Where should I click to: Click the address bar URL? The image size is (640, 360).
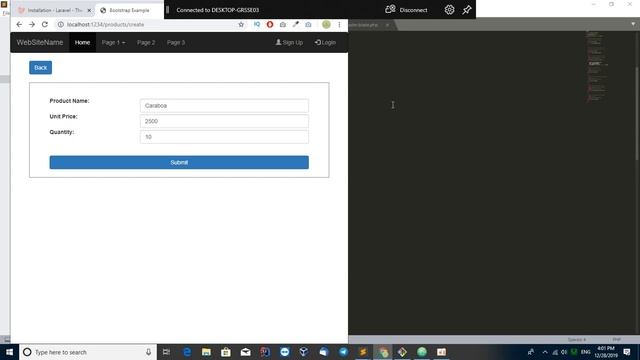105,24
